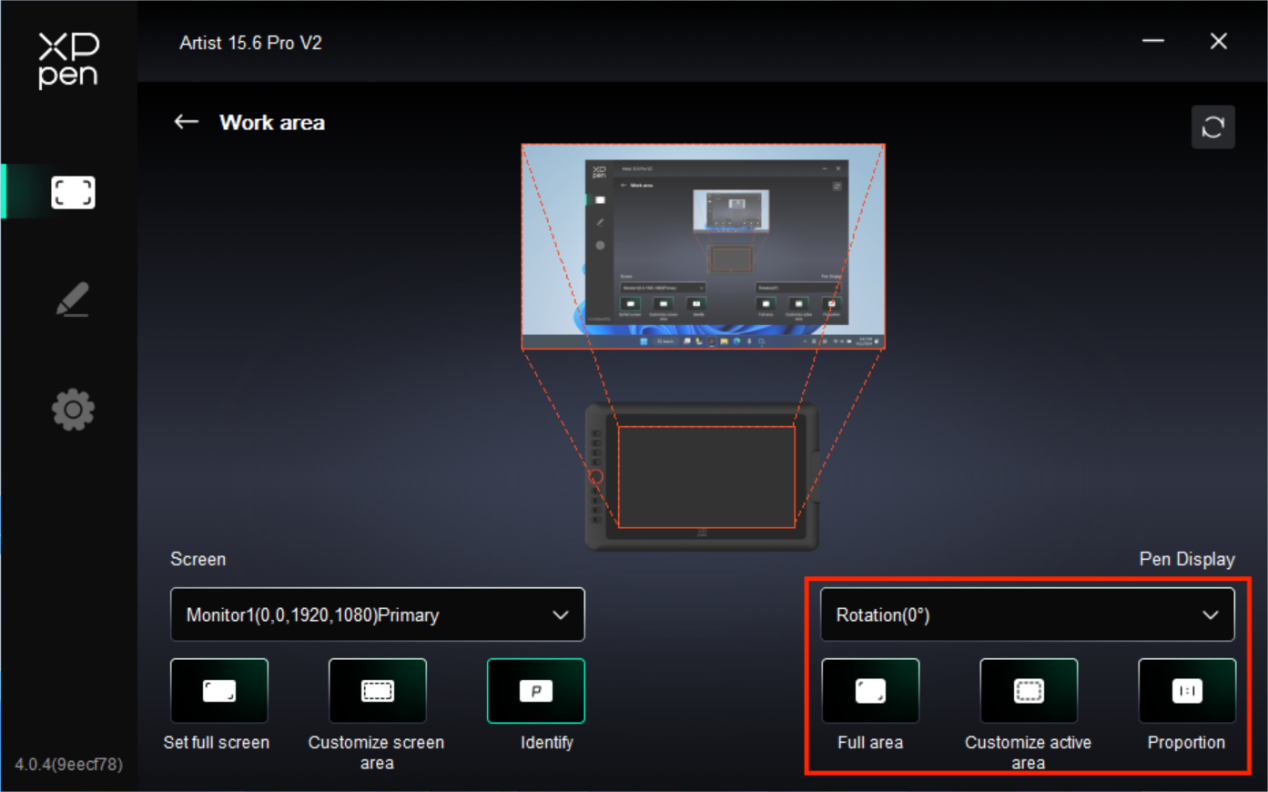Click the reset refresh icon at top right
This screenshot has width=1268, height=792.
pos(1213,127)
